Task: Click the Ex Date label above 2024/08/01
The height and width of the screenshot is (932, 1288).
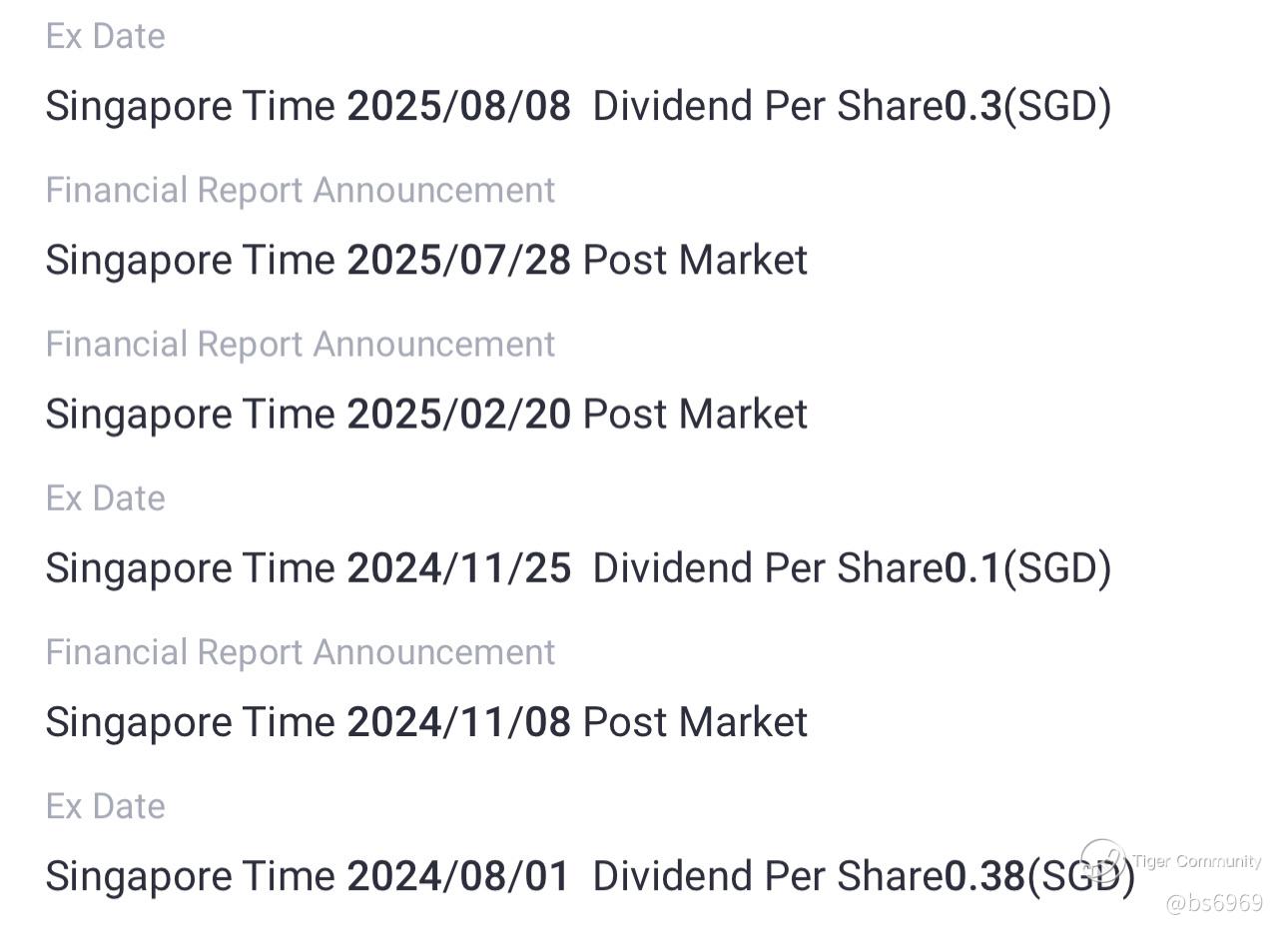Action: pyautogui.click(x=106, y=806)
